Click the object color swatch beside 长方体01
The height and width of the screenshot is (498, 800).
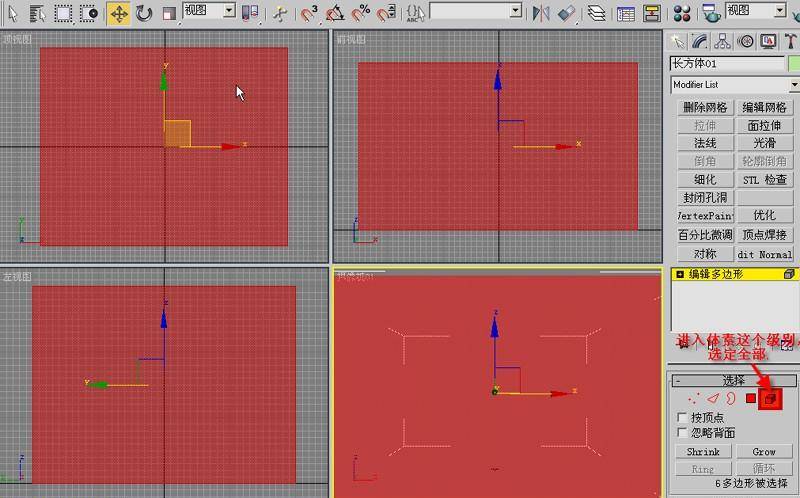coord(793,64)
